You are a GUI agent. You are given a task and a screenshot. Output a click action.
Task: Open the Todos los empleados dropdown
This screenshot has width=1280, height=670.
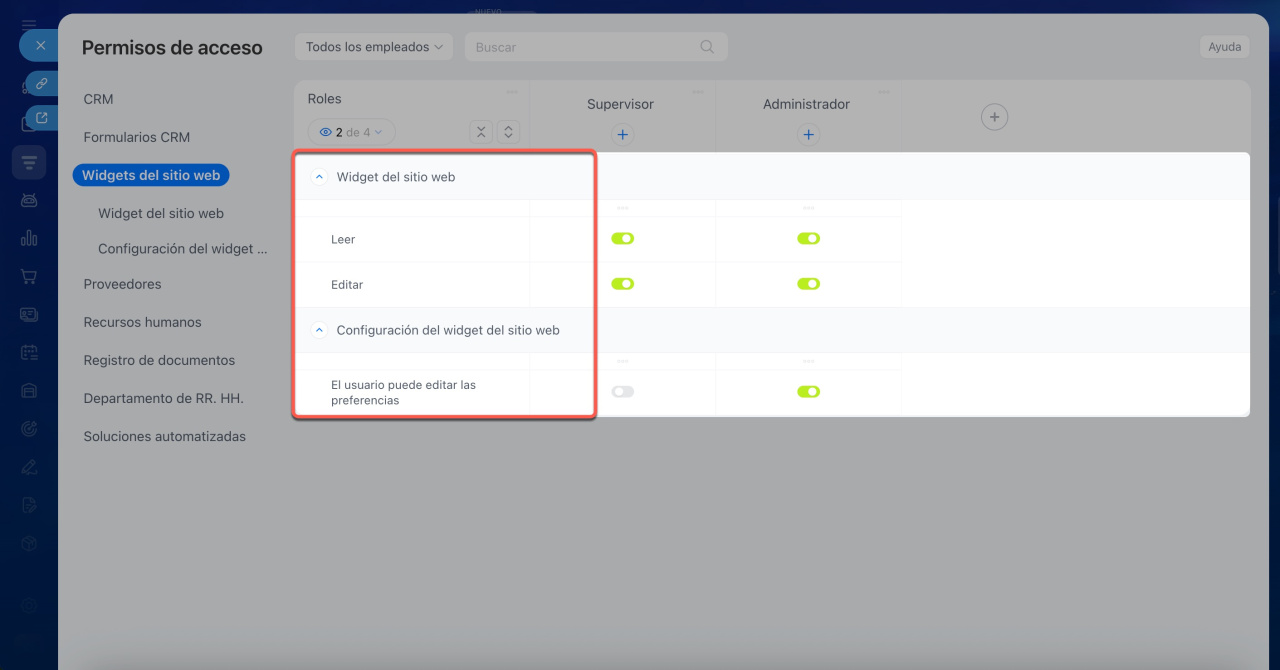point(373,47)
